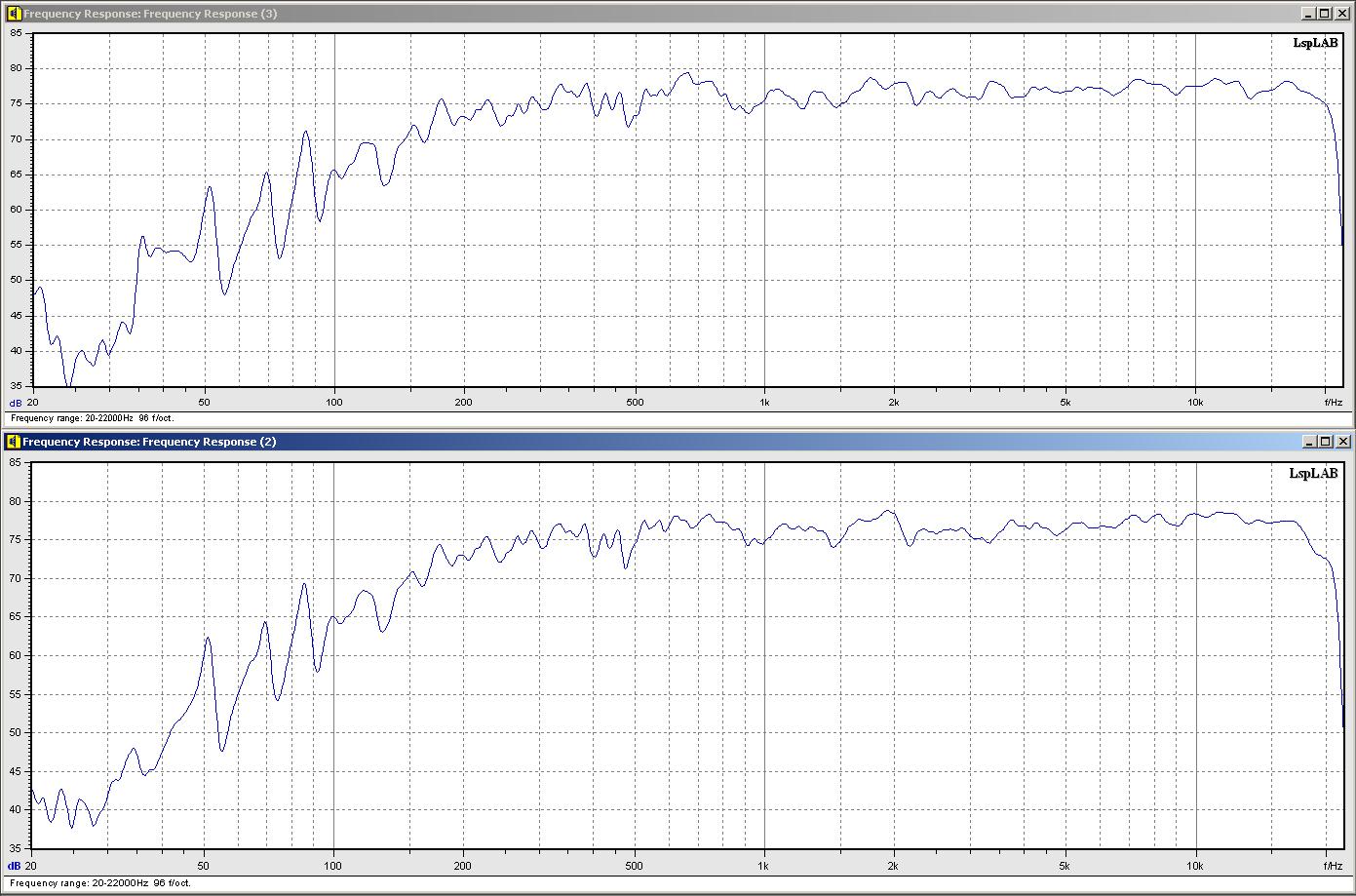This screenshot has width=1356, height=896.
Task: Click the 70 dB axis value in Frequency Response (3)
Action: [x=16, y=138]
